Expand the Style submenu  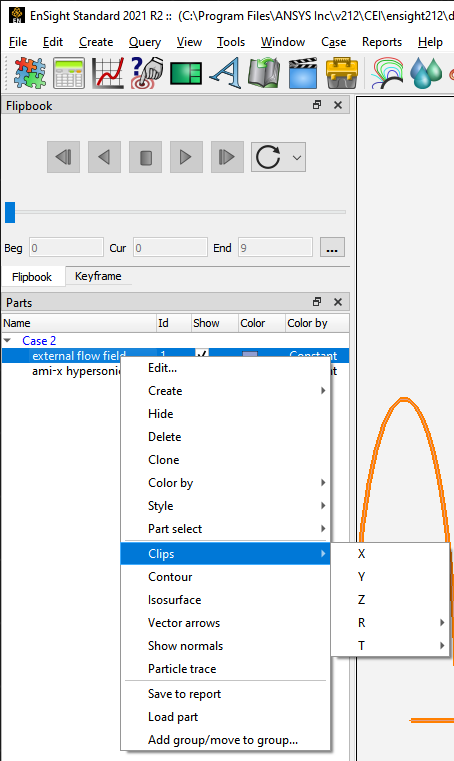coord(226,506)
